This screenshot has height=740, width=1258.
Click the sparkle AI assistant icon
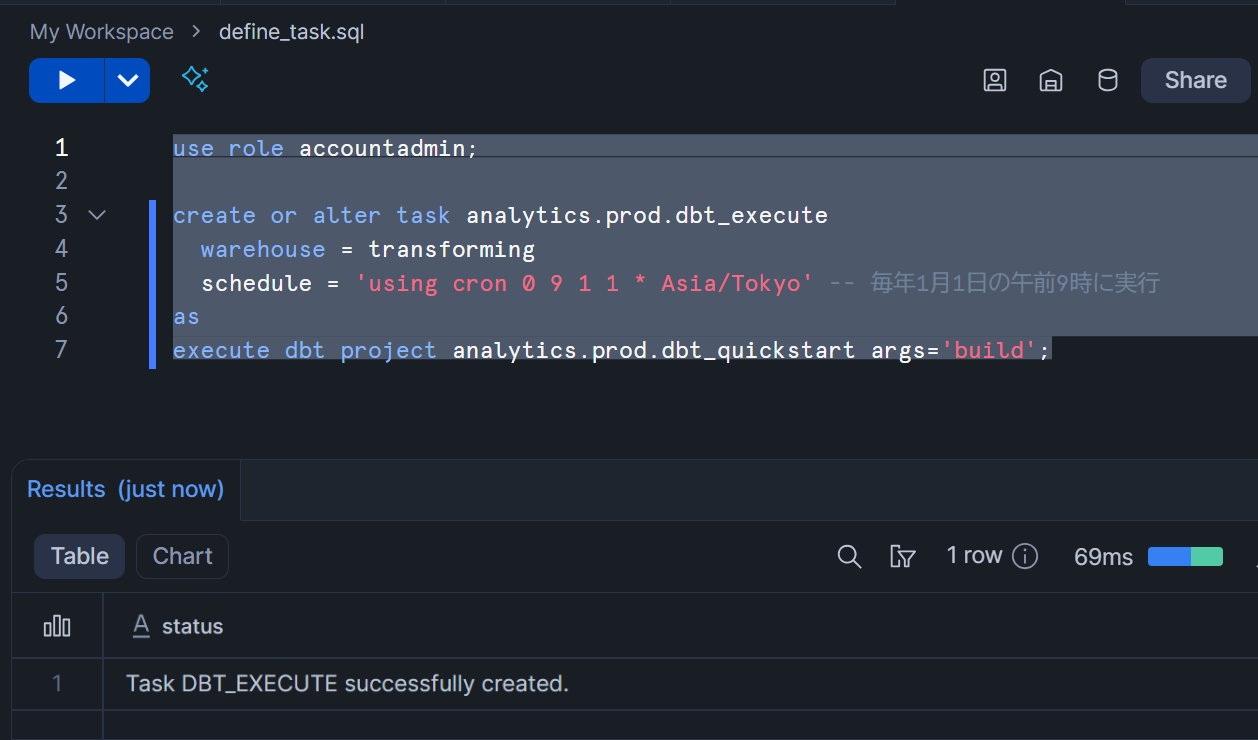tap(195, 79)
